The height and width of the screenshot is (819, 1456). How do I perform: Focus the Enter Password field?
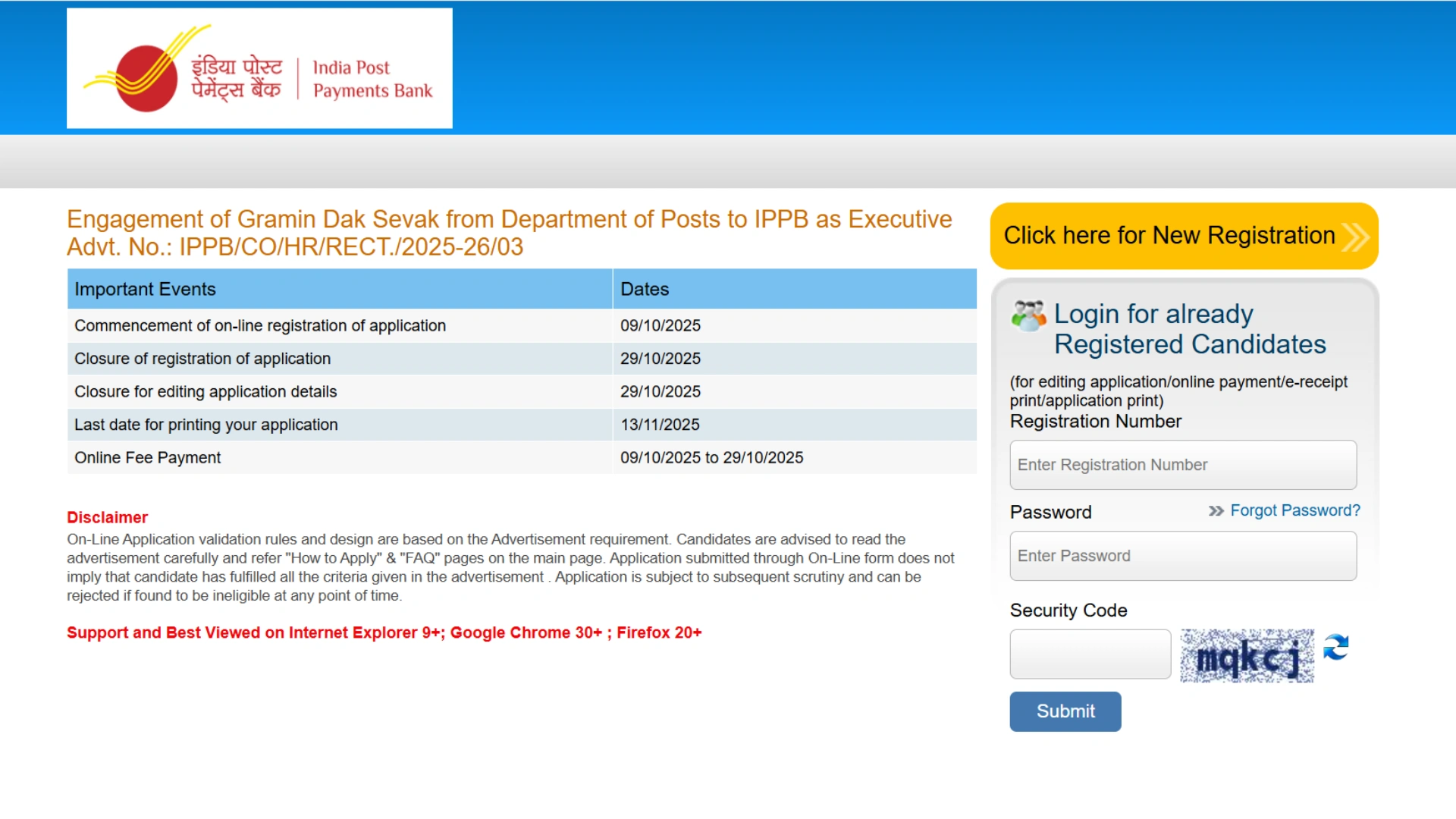point(1182,556)
